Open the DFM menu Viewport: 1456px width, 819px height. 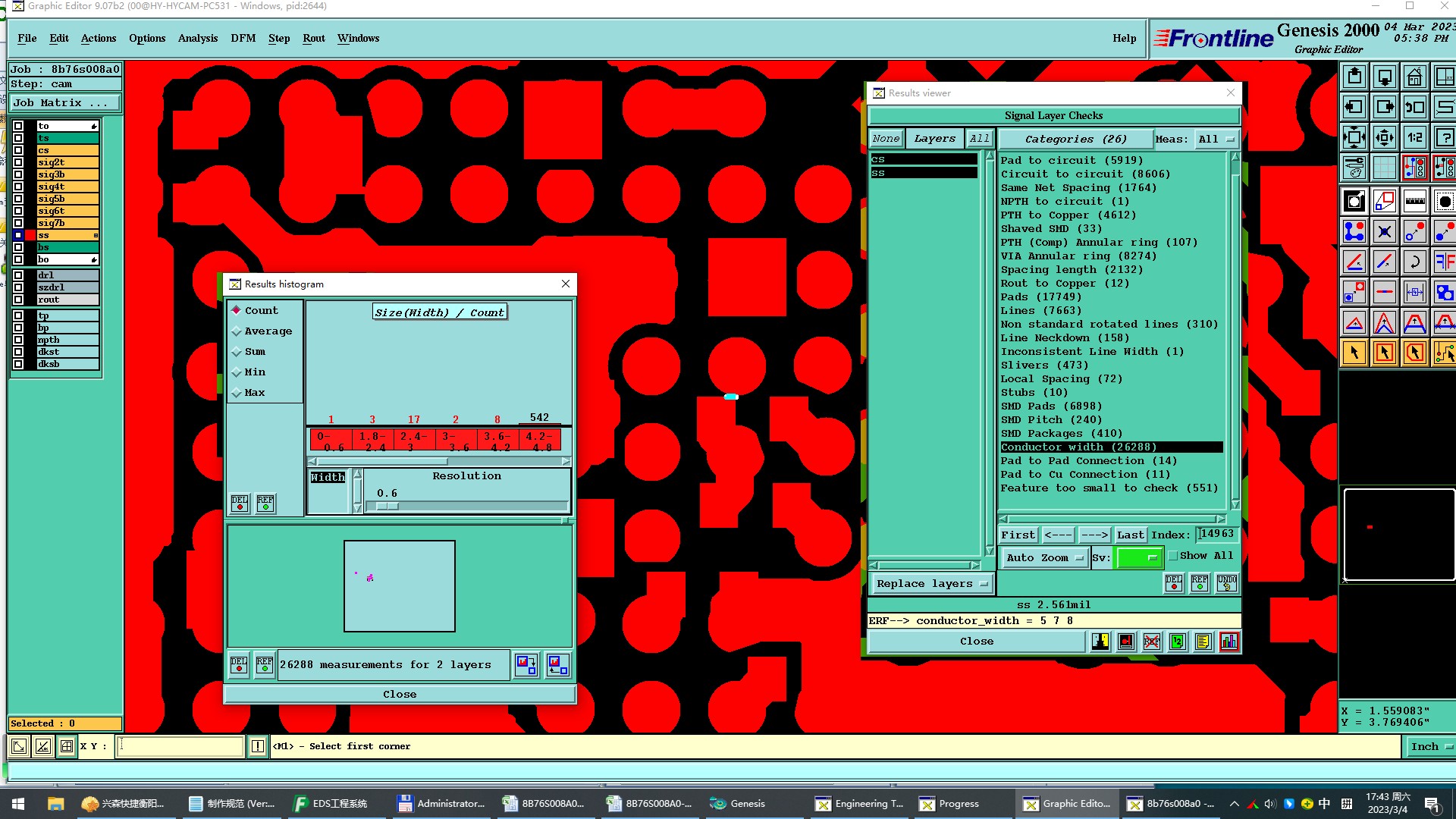tap(243, 38)
